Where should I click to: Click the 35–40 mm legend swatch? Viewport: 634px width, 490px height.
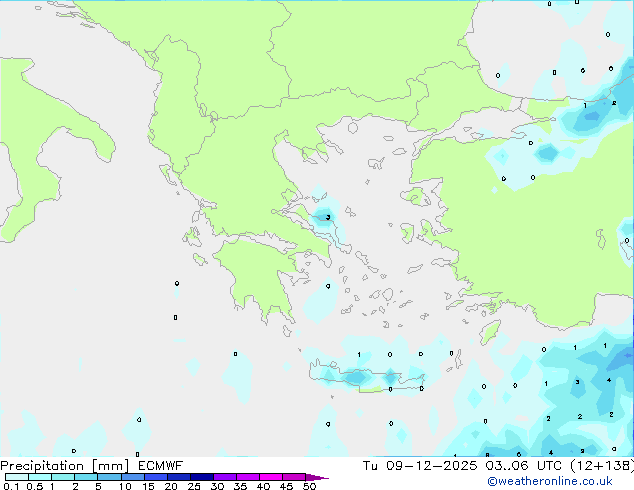coord(248,477)
